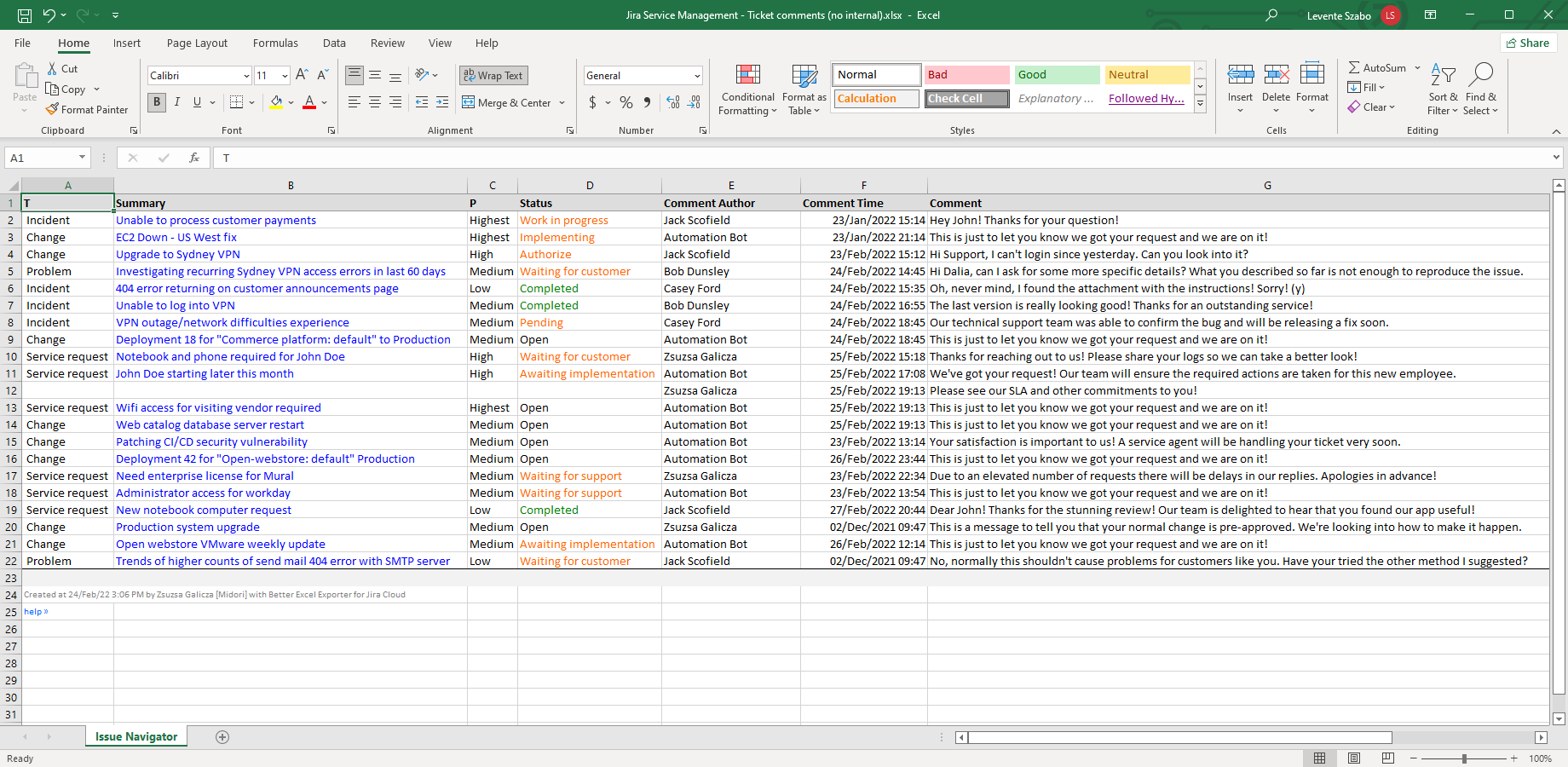Switch to Page Layout view icon
This screenshot has height=767, width=1568.
1354,758
